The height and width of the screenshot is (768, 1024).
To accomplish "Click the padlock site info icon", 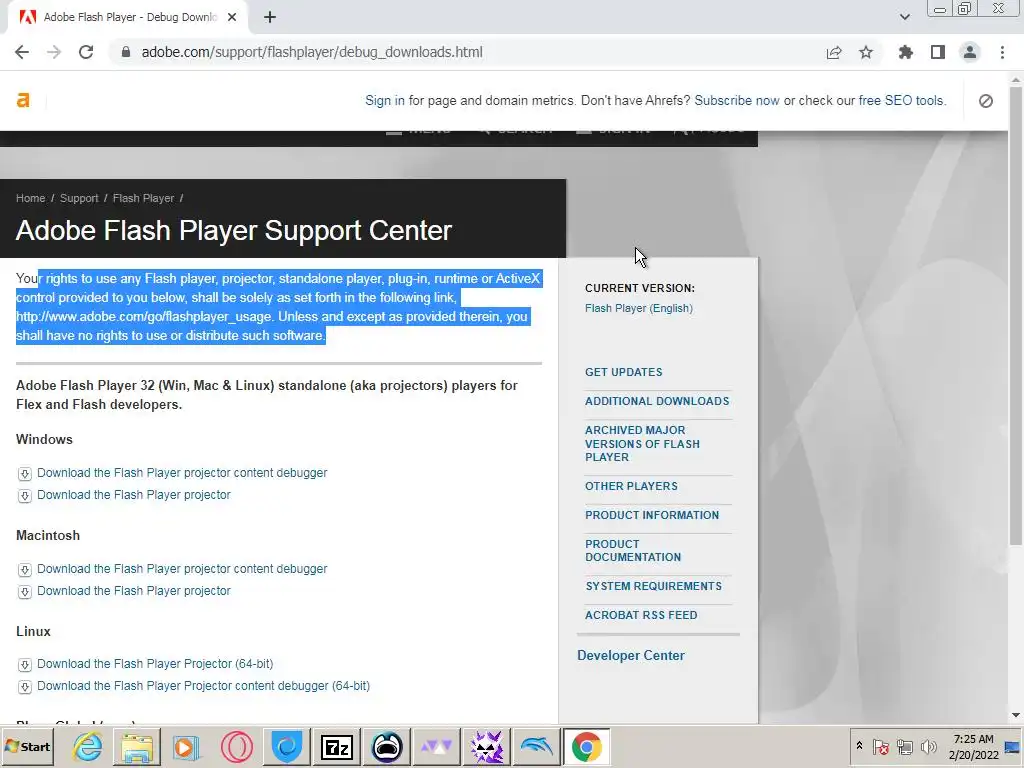I will tap(126, 52).
